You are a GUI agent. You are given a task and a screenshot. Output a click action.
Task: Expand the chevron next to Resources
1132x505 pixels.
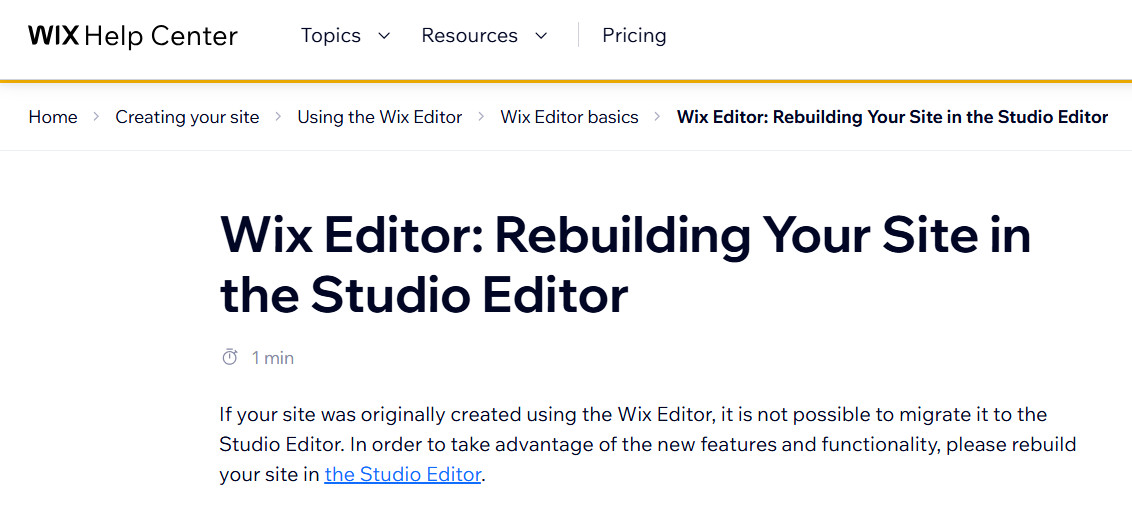coord(541,36)
